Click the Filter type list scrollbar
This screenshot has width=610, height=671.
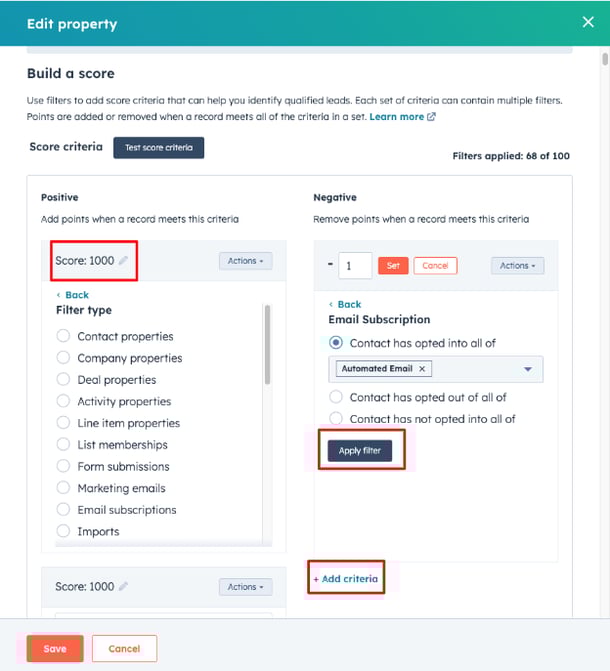tap(268, 344)
